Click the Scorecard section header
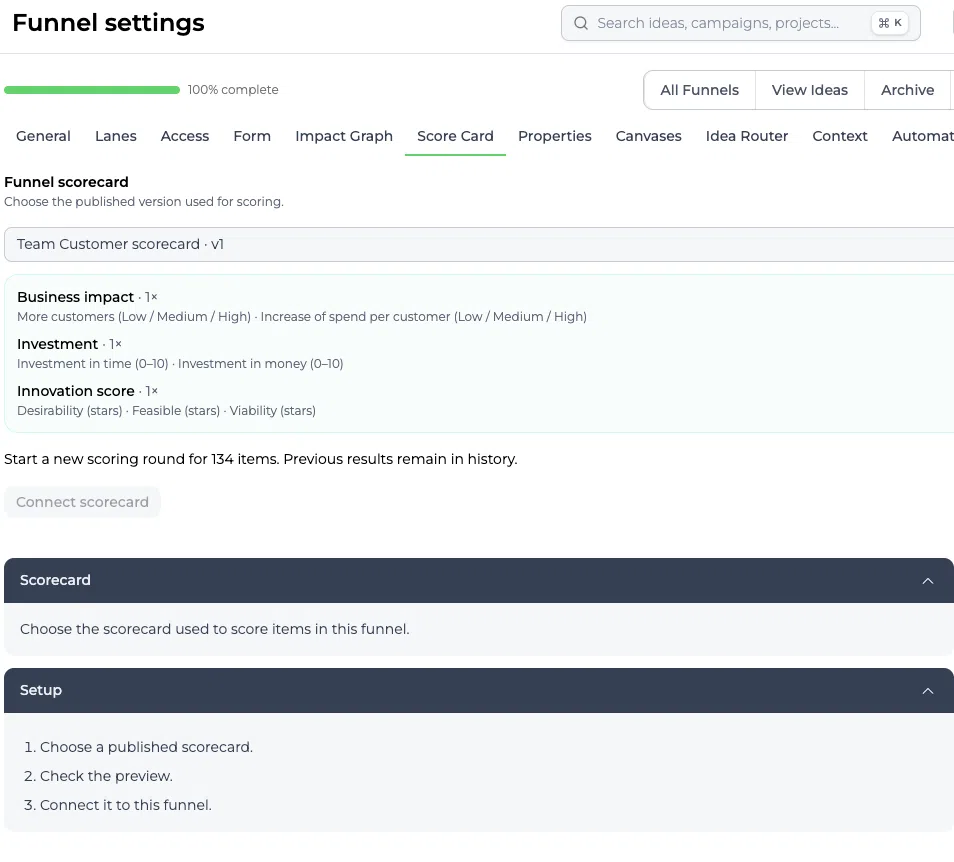The image size is (954, 862). (x=479, y=581)
